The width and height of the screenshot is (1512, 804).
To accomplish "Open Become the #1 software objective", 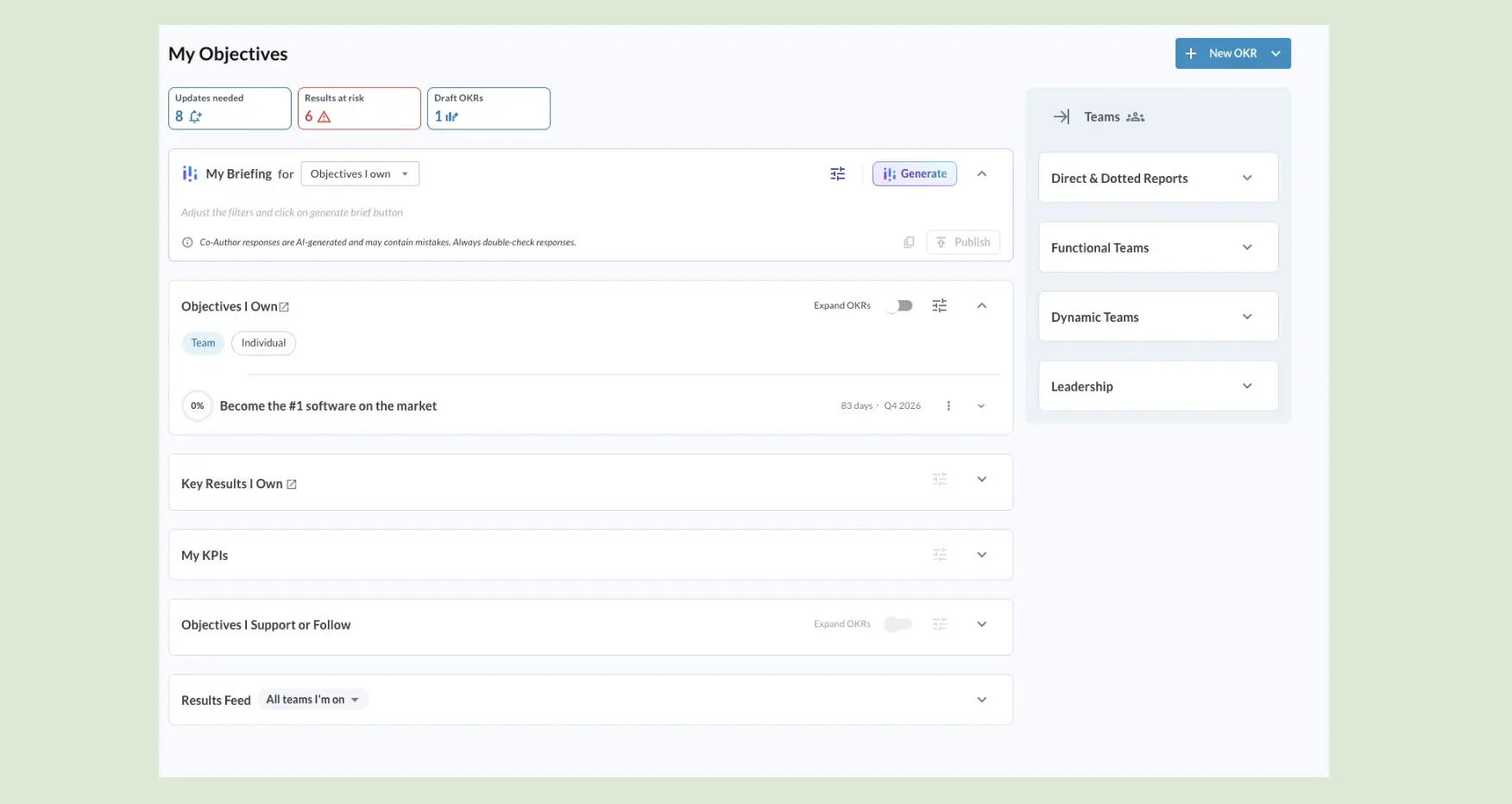I will tap(328, 406).
